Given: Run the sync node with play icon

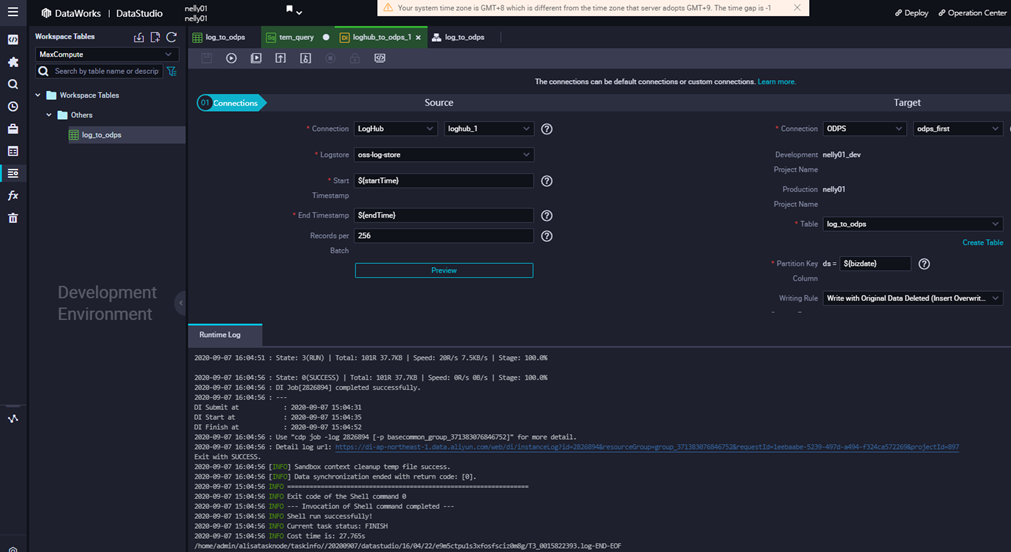Looking at the screenshot, I should (x=231, y=58).
